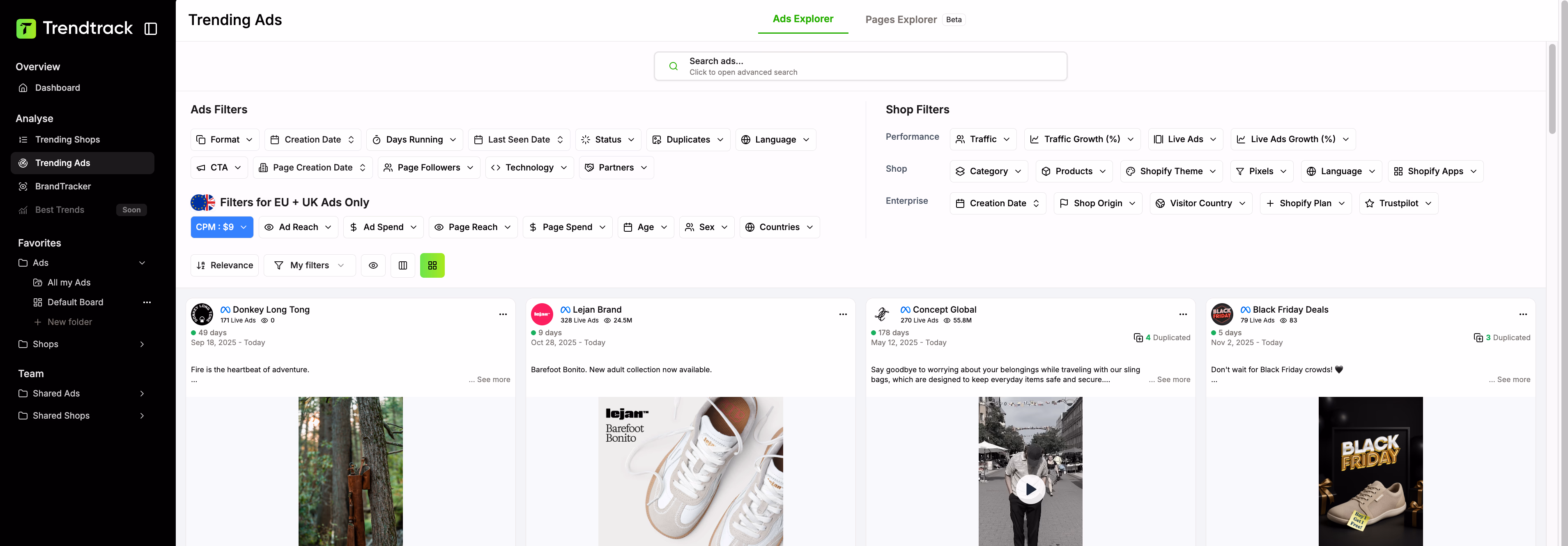Switch to the Pages Explorer tab
This screenshot has width=1568, height=546.
click(x=901, y=19)
